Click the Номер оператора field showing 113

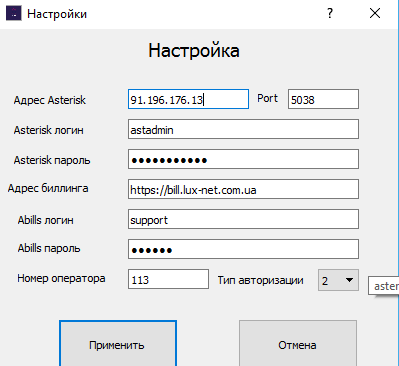pos(168,279)
